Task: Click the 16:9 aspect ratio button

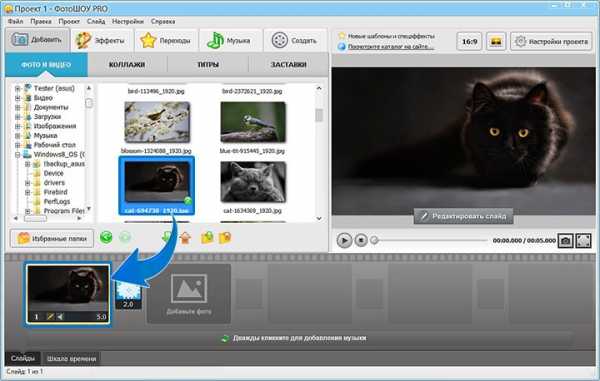Action: pyautogui.click(x=469, y=41)
